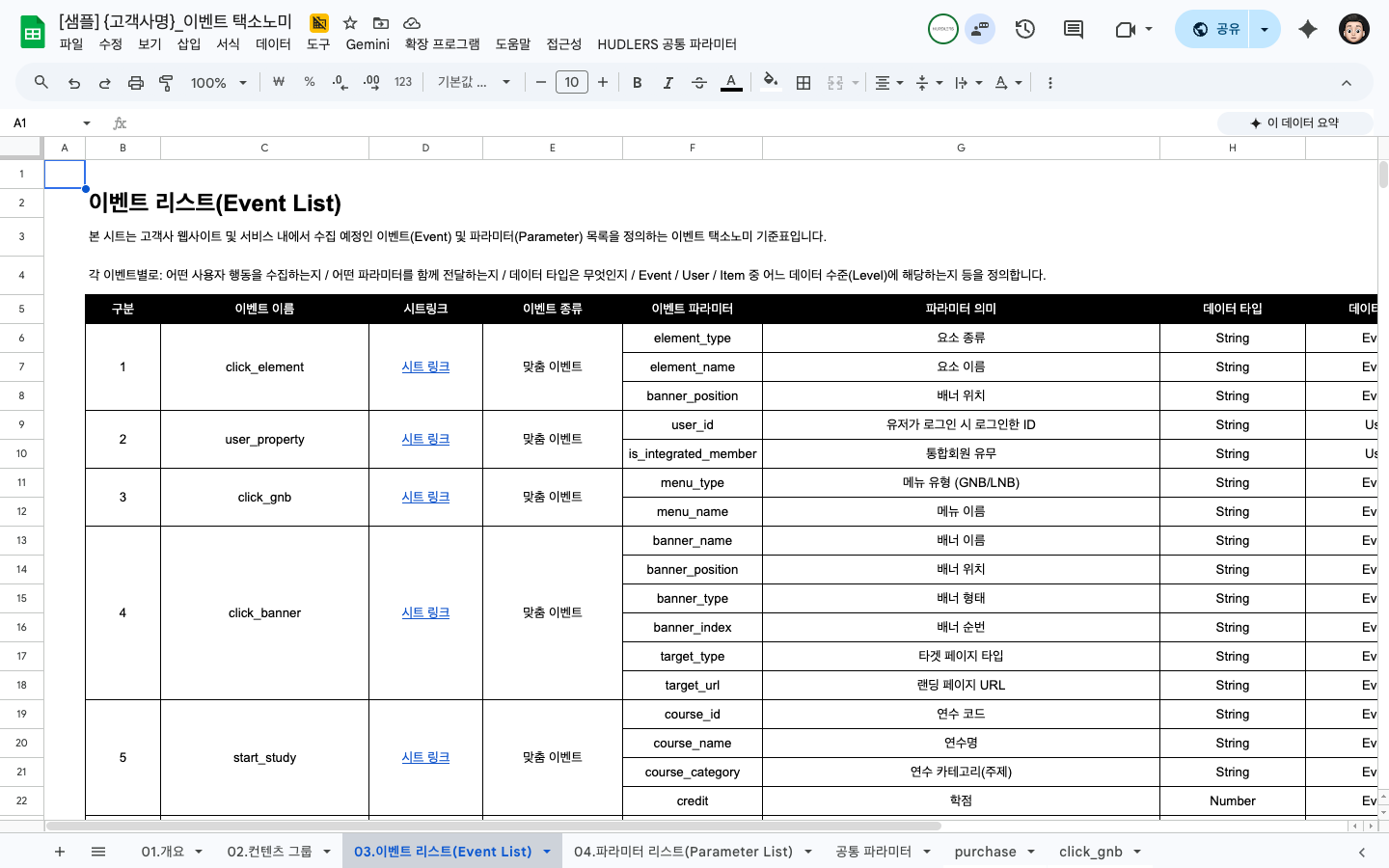Open the 삽입 menu
Image resolution: width=1389 pixels, height=868 pixels.
tap(189, 44)
